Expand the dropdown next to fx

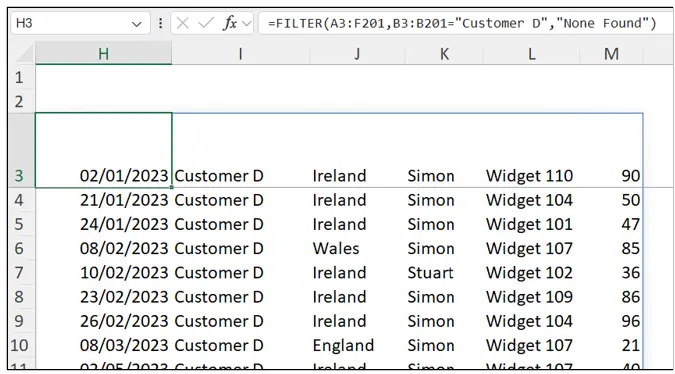pos(247,24)
